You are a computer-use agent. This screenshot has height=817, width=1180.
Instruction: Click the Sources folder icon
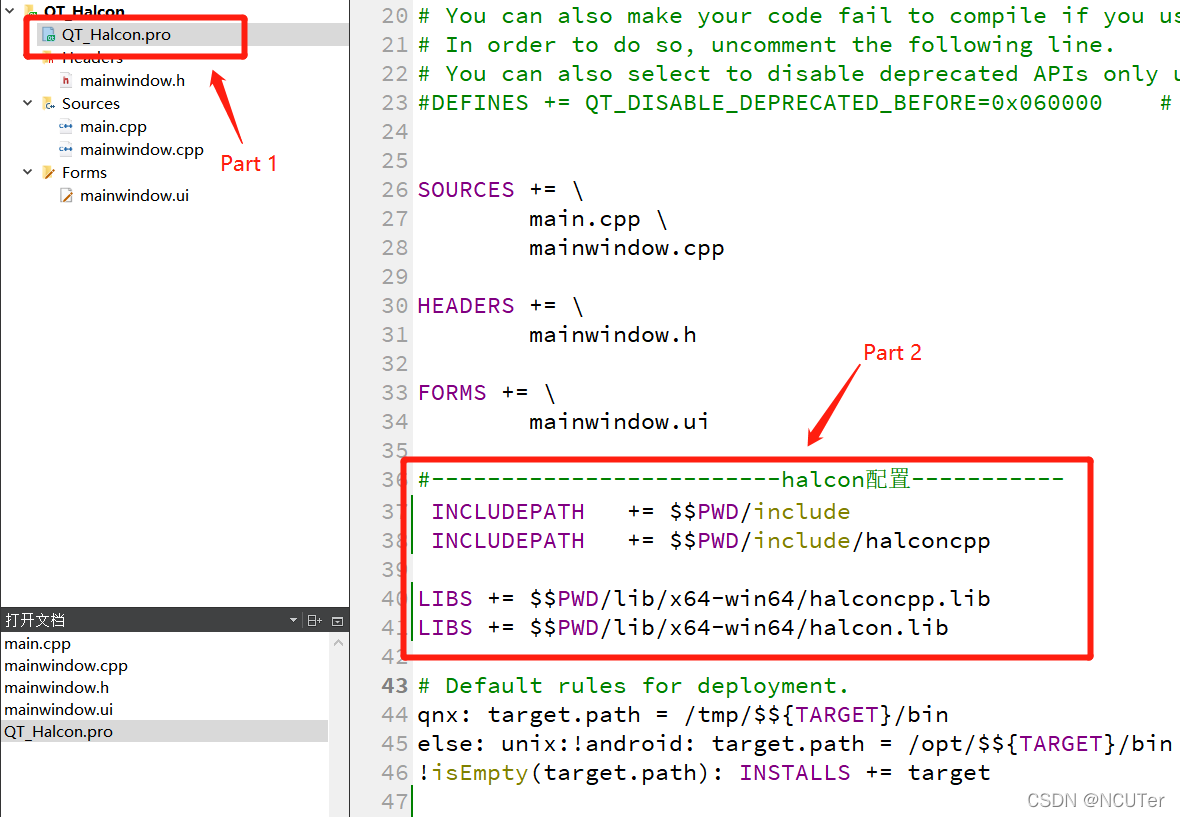point(49,104)
